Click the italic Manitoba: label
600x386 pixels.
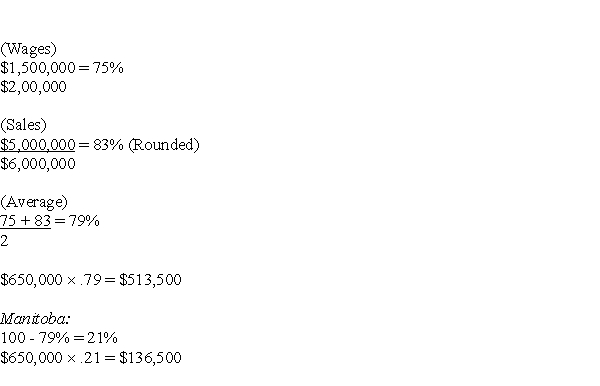35,319
